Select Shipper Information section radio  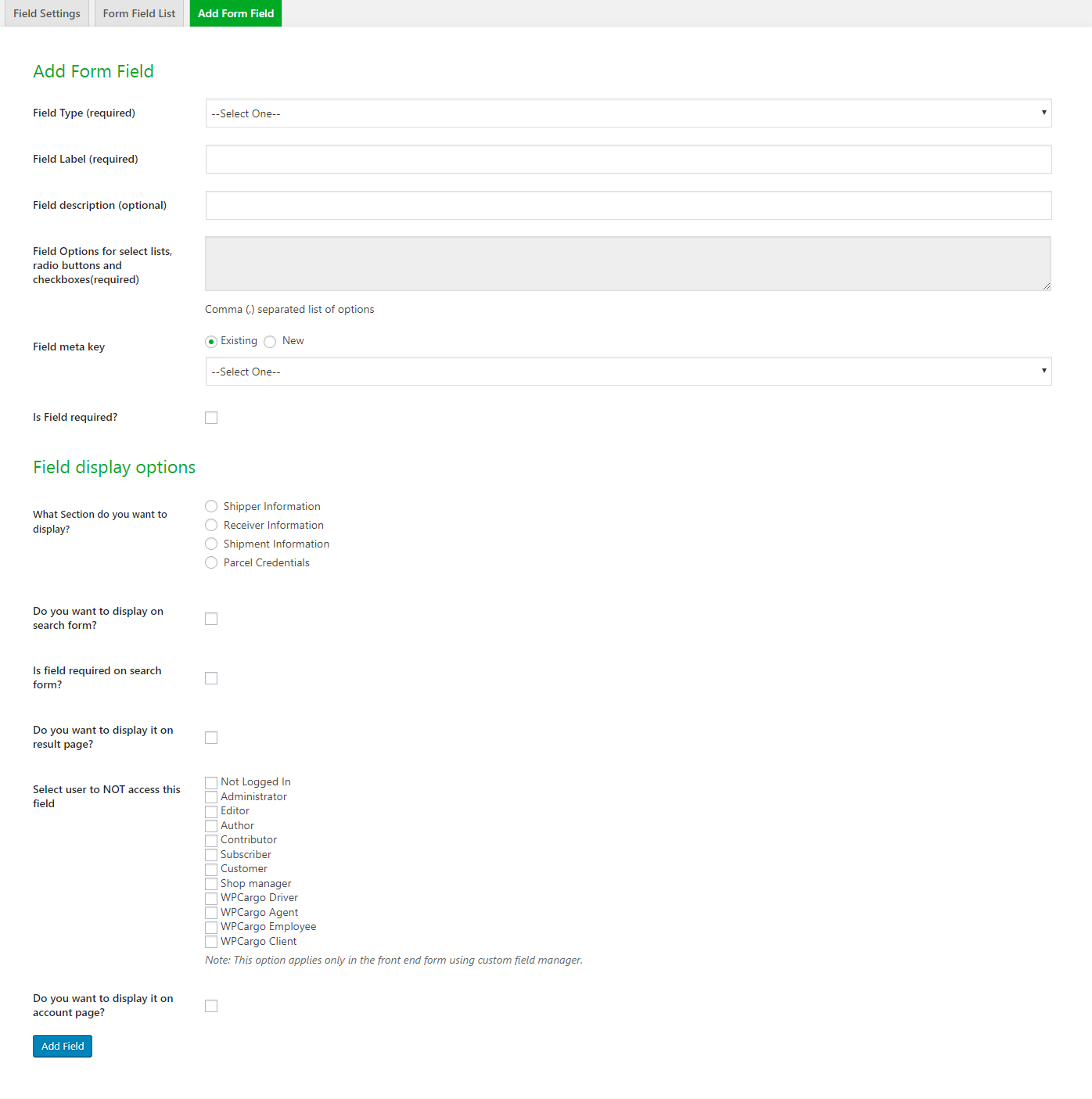click(211, 507)
